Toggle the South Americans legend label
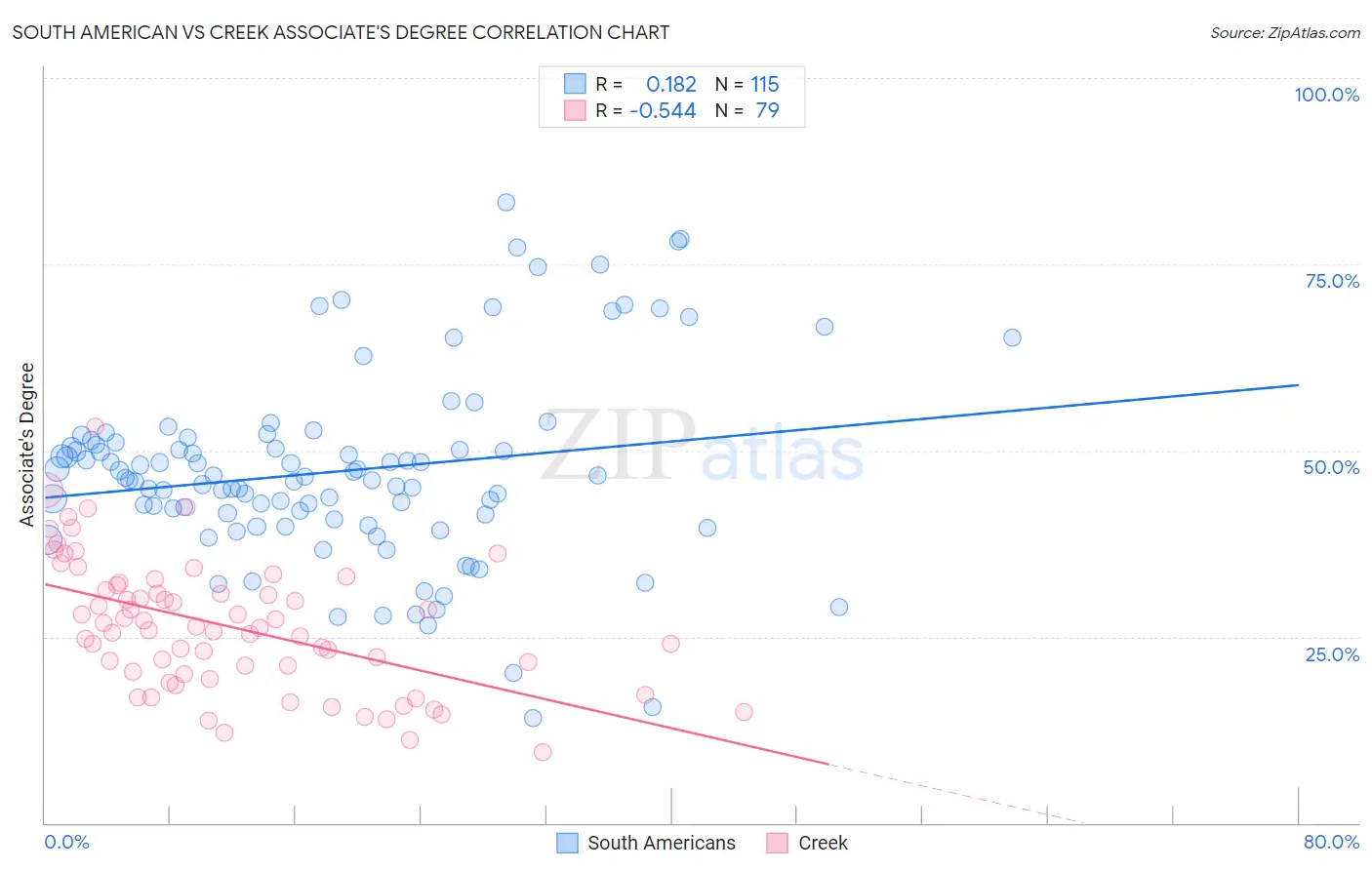 tap(662, 843)
